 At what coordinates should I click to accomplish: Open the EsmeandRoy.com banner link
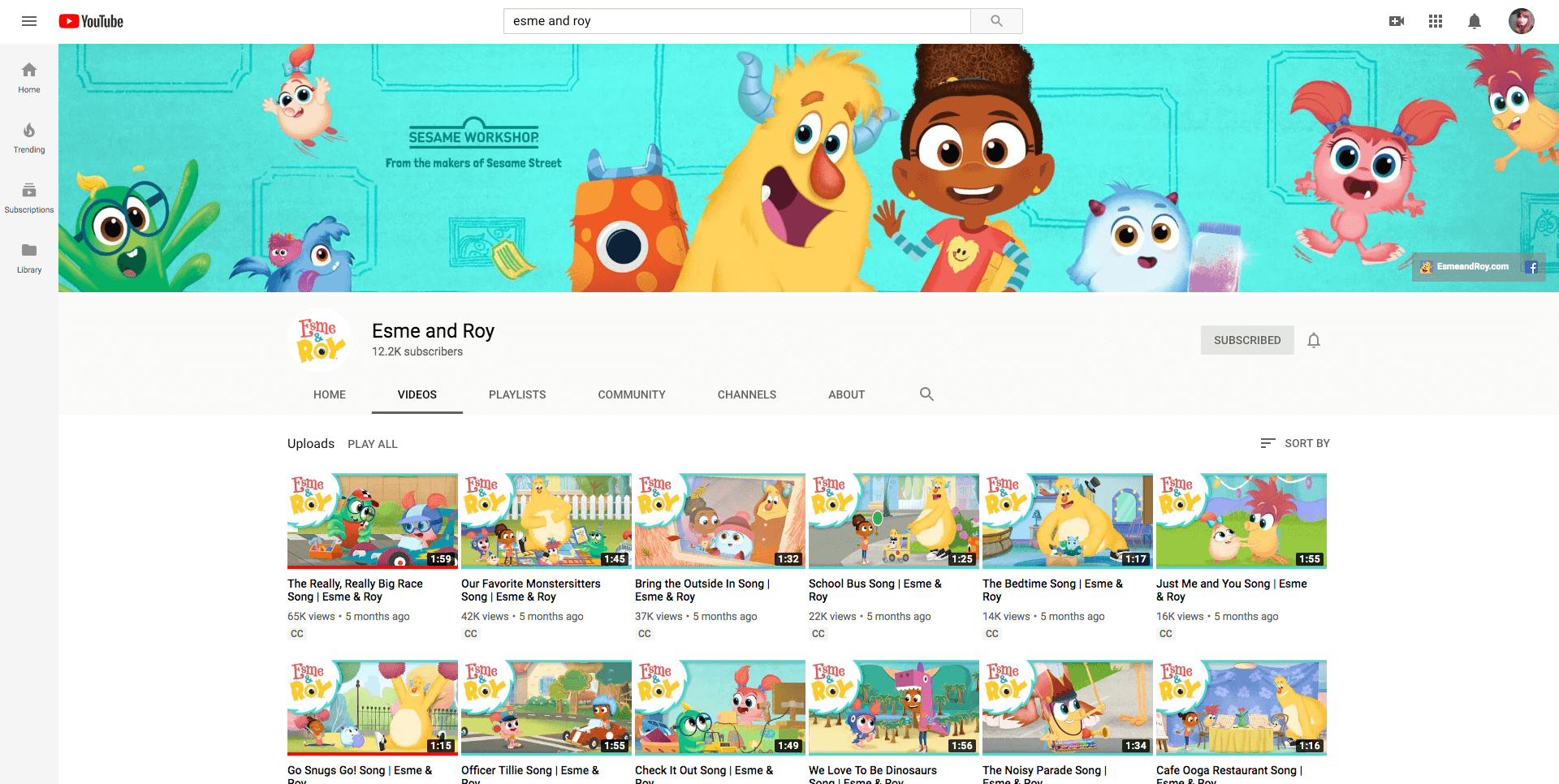pyautogui.click(x=1471, y=266)
